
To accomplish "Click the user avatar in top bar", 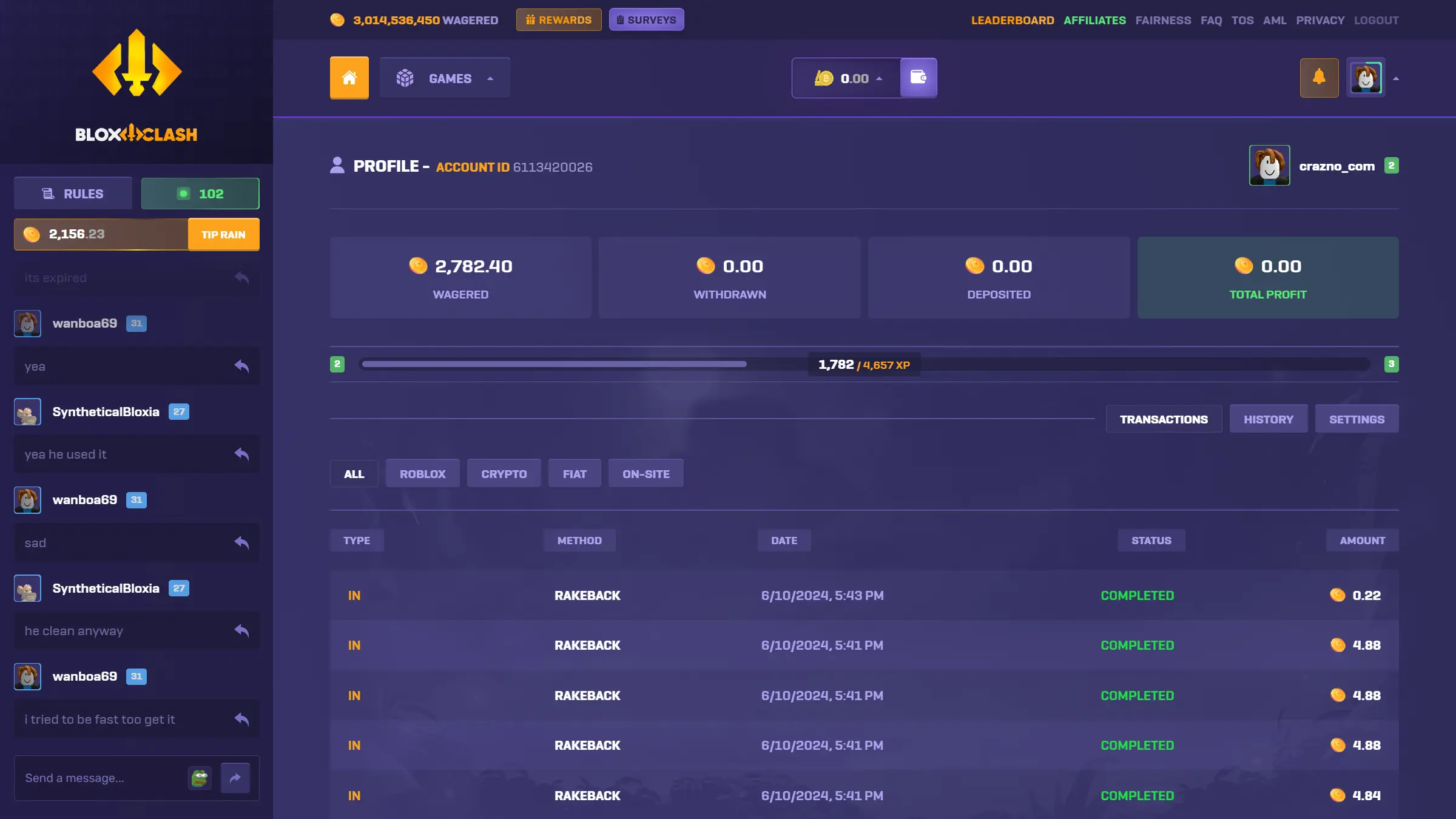I will (1366, 78).
